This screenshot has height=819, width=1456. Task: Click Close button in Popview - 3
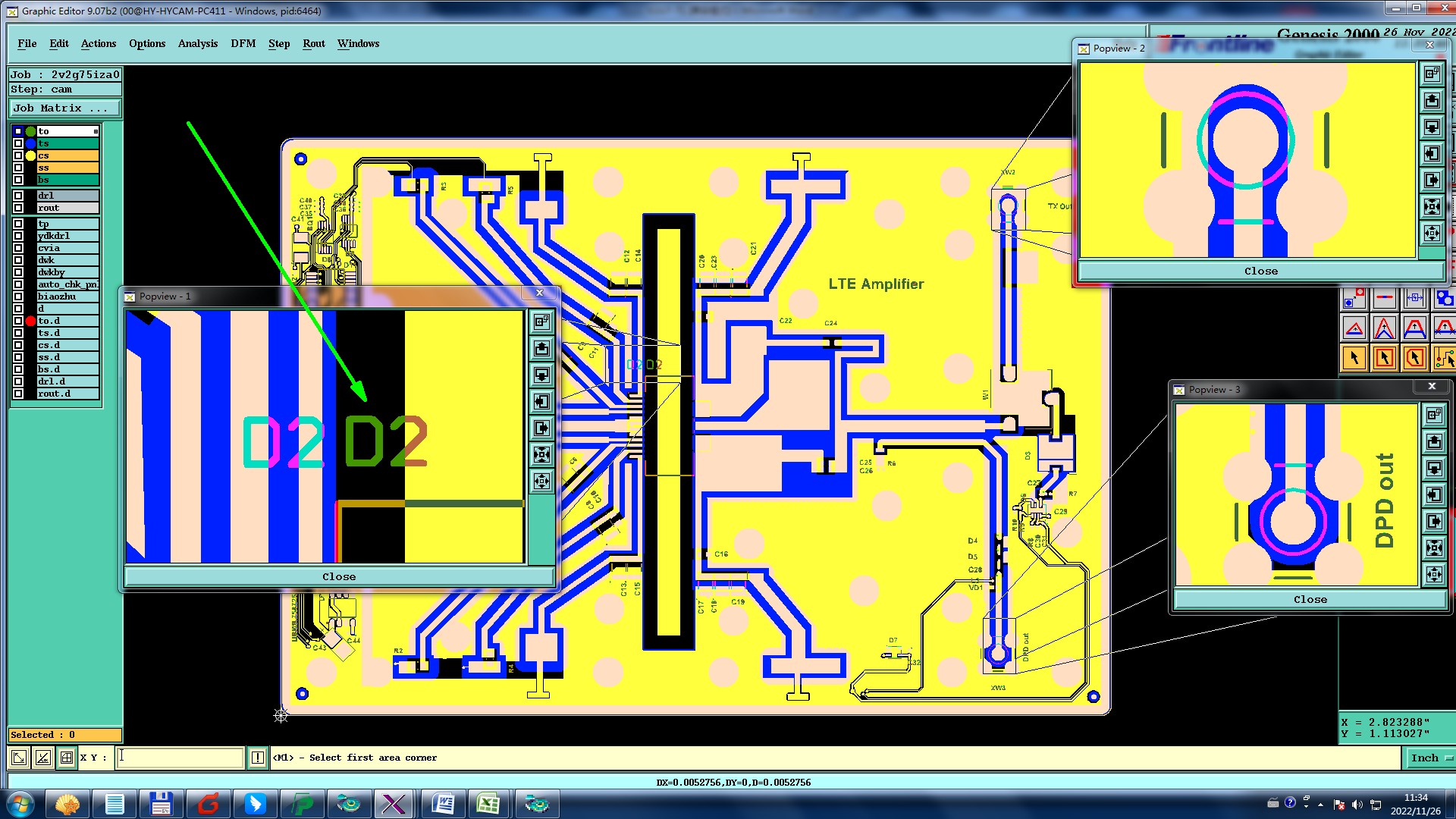pyautogui.click(x=1310, y=599)
